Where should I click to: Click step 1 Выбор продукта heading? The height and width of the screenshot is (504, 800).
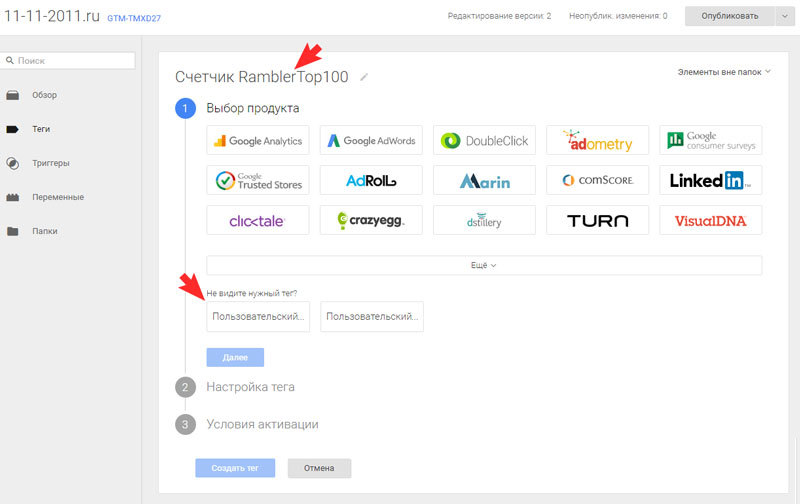(253, 108)
